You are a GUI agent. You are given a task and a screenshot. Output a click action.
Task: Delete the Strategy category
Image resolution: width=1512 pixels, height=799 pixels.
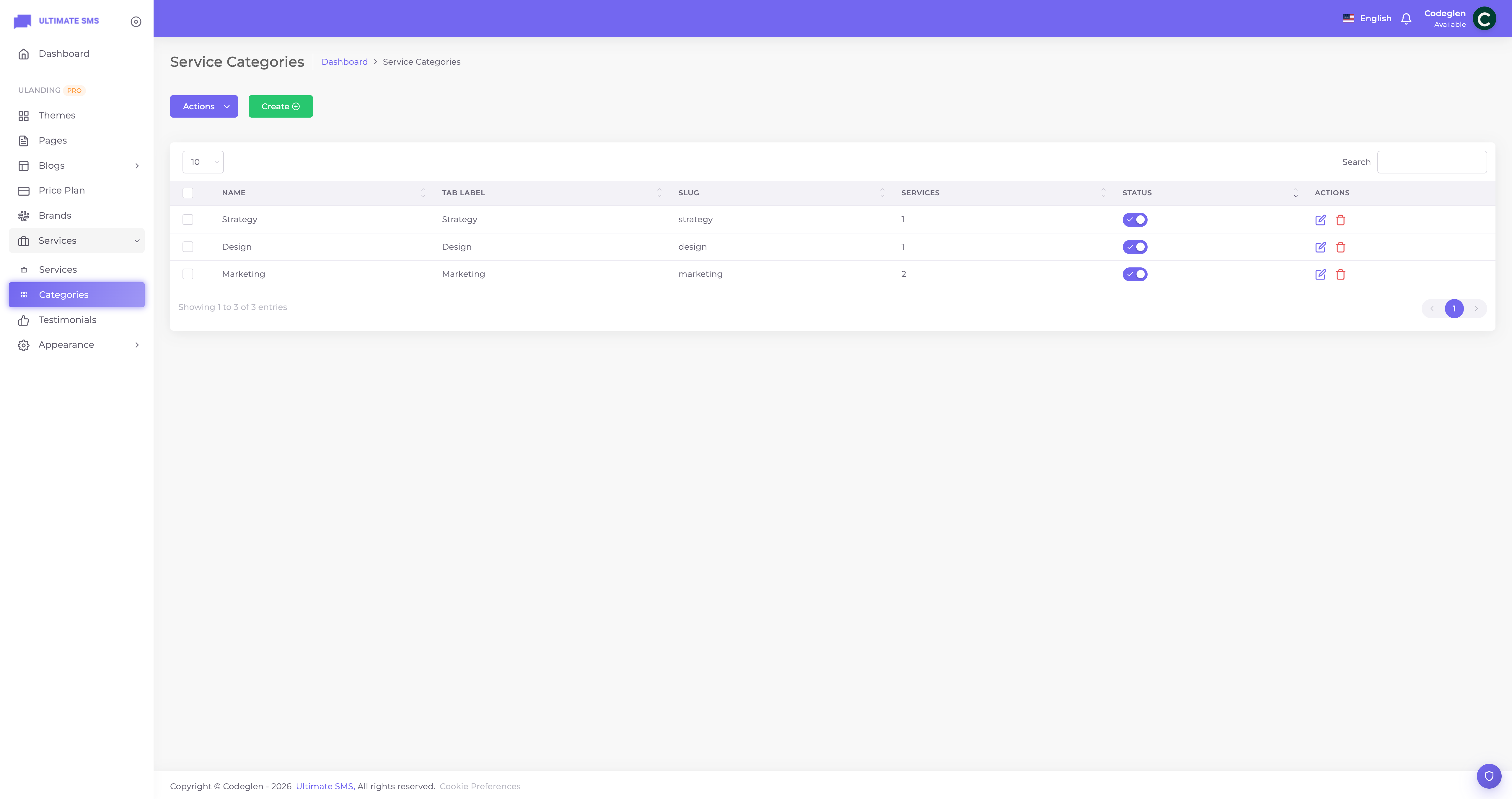point(1341,220)
